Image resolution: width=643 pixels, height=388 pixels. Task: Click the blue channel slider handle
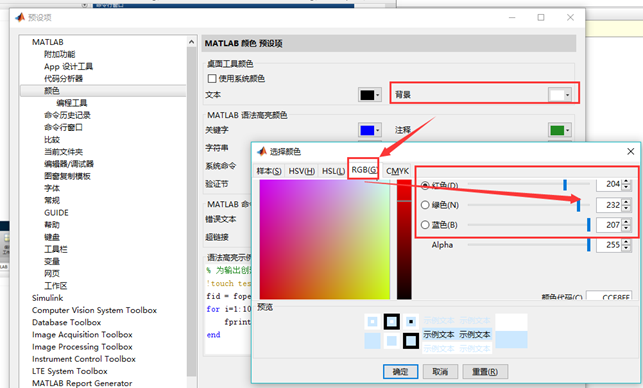[588, 225]
